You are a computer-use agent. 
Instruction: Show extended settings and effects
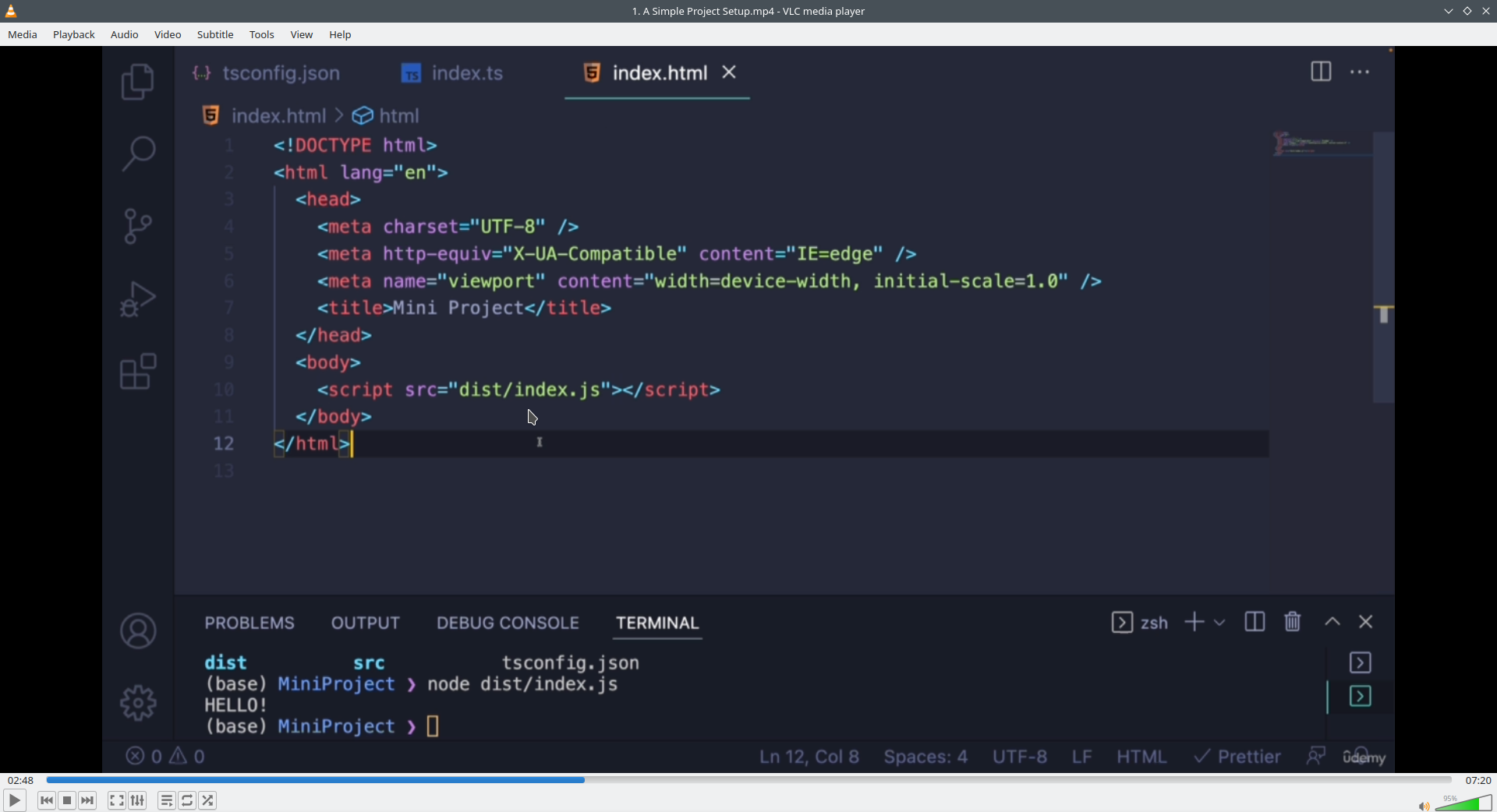tap(137, 800)
